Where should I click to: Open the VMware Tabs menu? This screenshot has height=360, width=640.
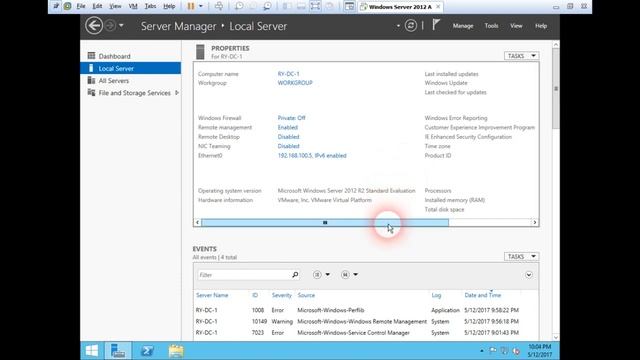point(150,6)
